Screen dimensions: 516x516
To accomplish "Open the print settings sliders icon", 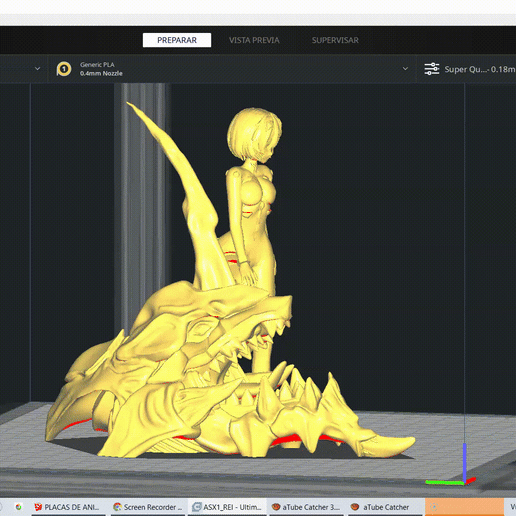I will click(x=432, y=69).
